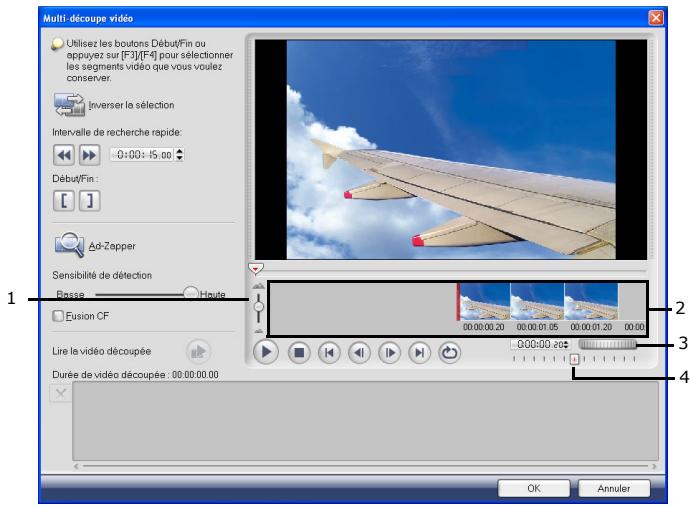Click the larger mountain zoom-in icon

[x=259, y=286]
